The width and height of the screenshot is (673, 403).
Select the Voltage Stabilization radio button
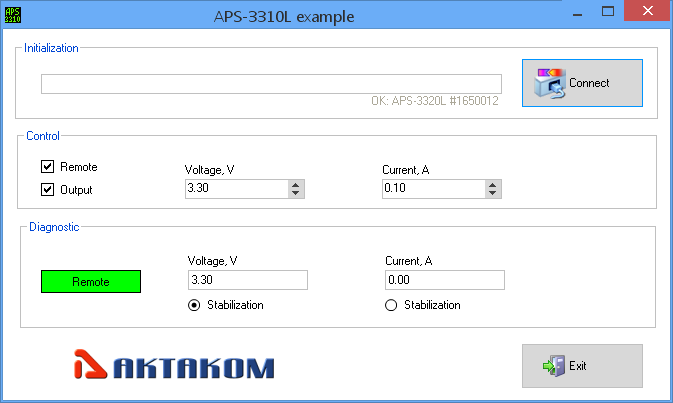tap(194, 305)
